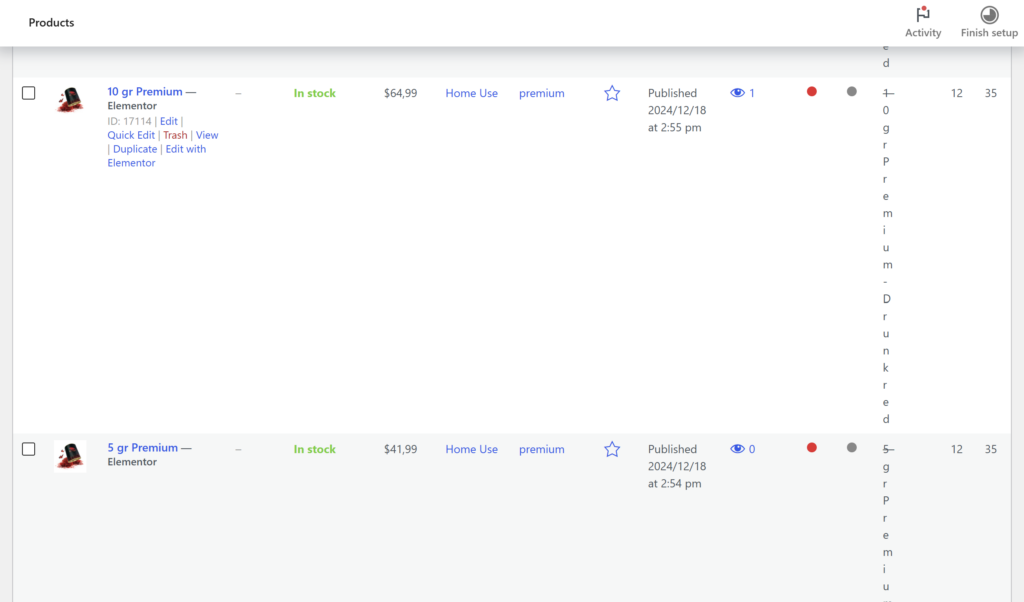Image resolution: width=1024 pixels, height=602 pixels.
Task: Click value 35 in 10 gr Premium row
Action: click(x=991, y=93)
